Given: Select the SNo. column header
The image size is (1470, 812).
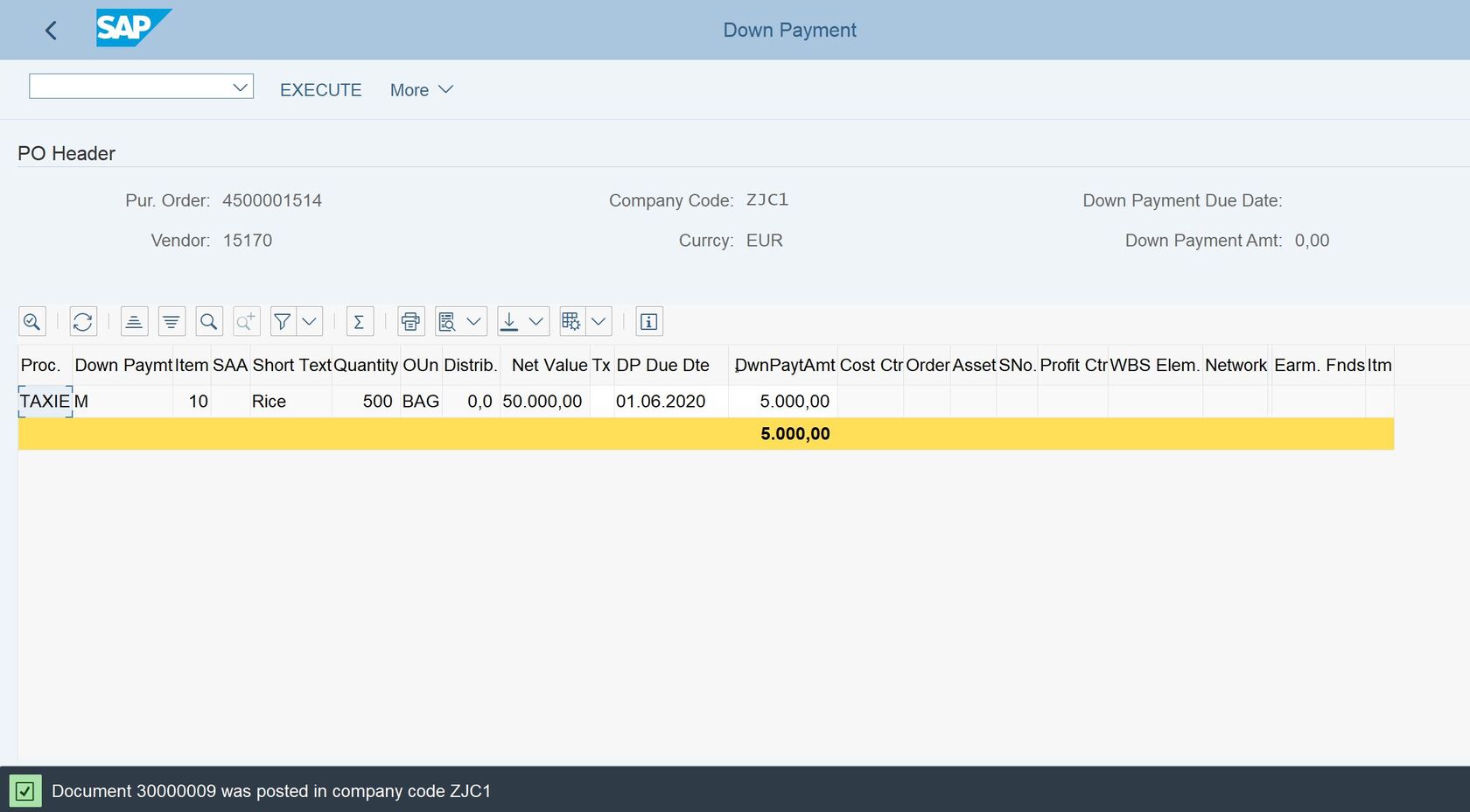Looking at the screenshot, I should pos(1018,365).
